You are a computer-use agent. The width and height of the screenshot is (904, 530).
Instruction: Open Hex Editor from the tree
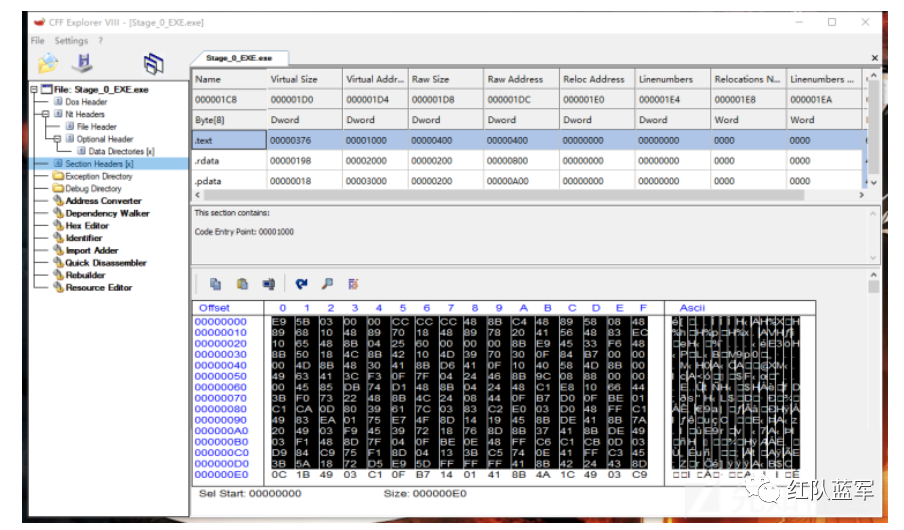(x=87, y=225)
